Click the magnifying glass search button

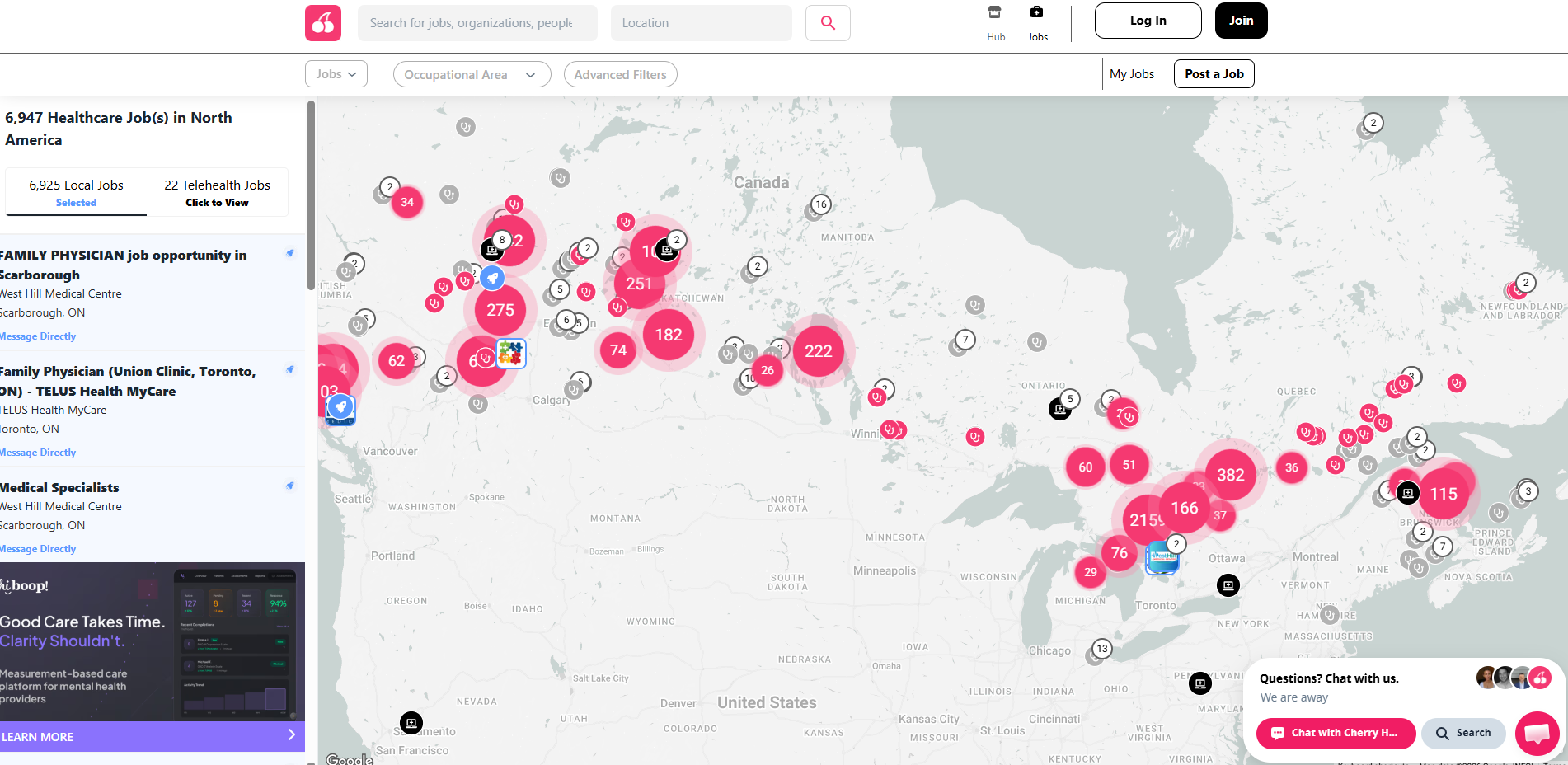pos(828,23)
